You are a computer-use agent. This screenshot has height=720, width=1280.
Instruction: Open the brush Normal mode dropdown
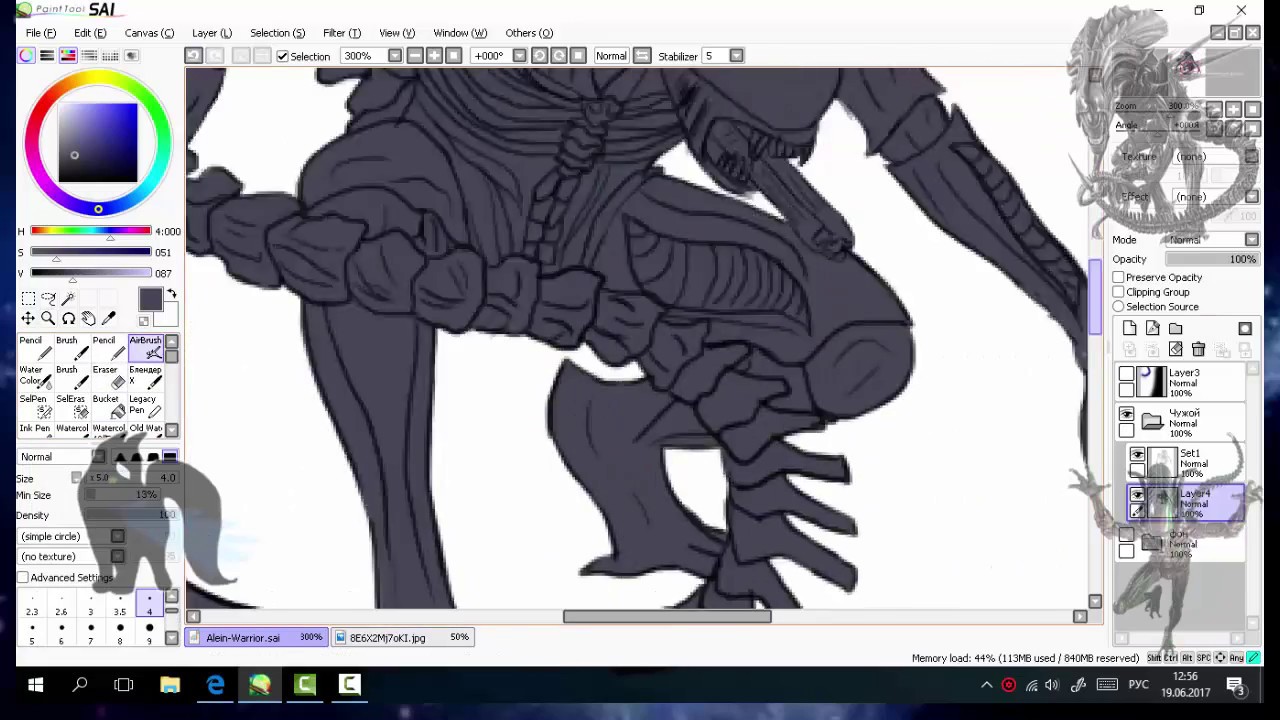98,457
